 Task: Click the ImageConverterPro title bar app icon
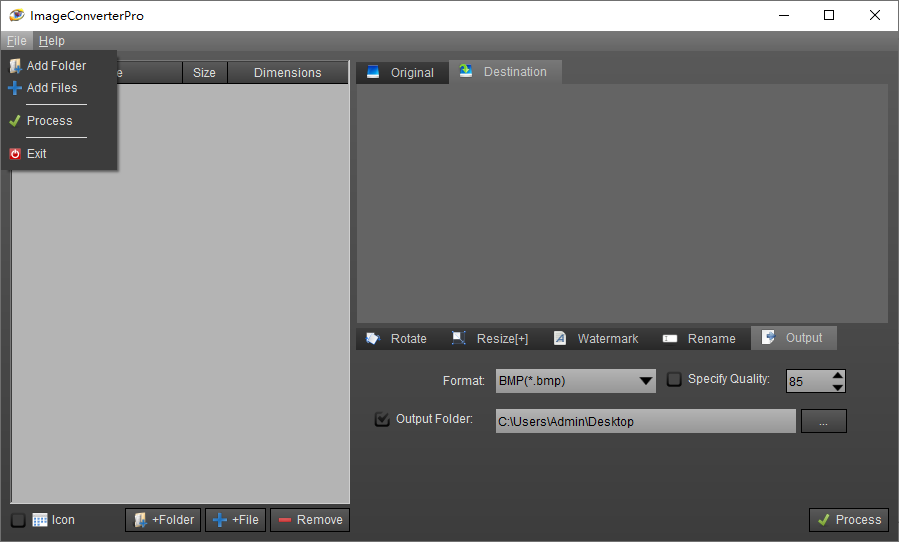[17, 15]
